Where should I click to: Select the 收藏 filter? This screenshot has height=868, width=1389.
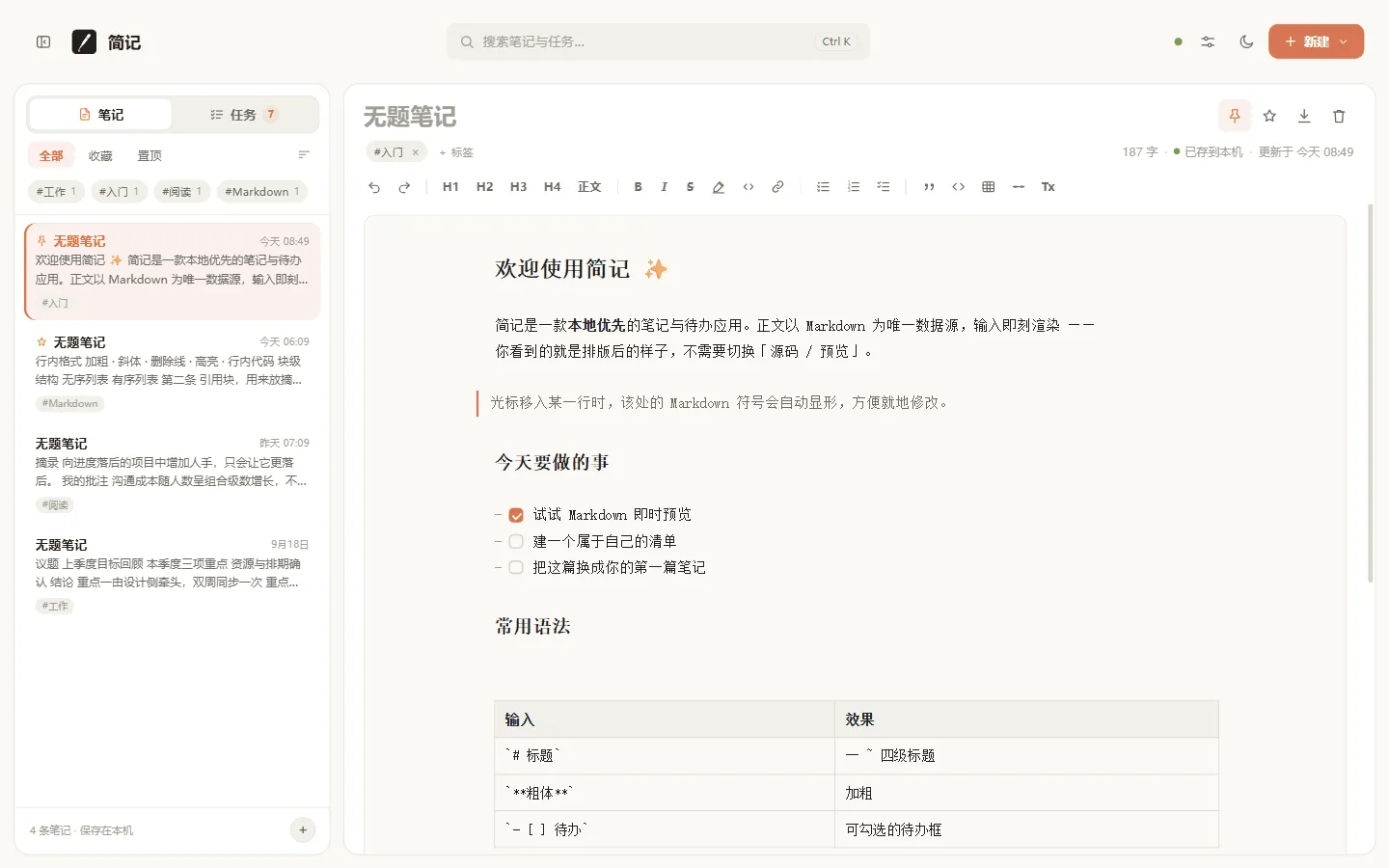coord(100,155)
